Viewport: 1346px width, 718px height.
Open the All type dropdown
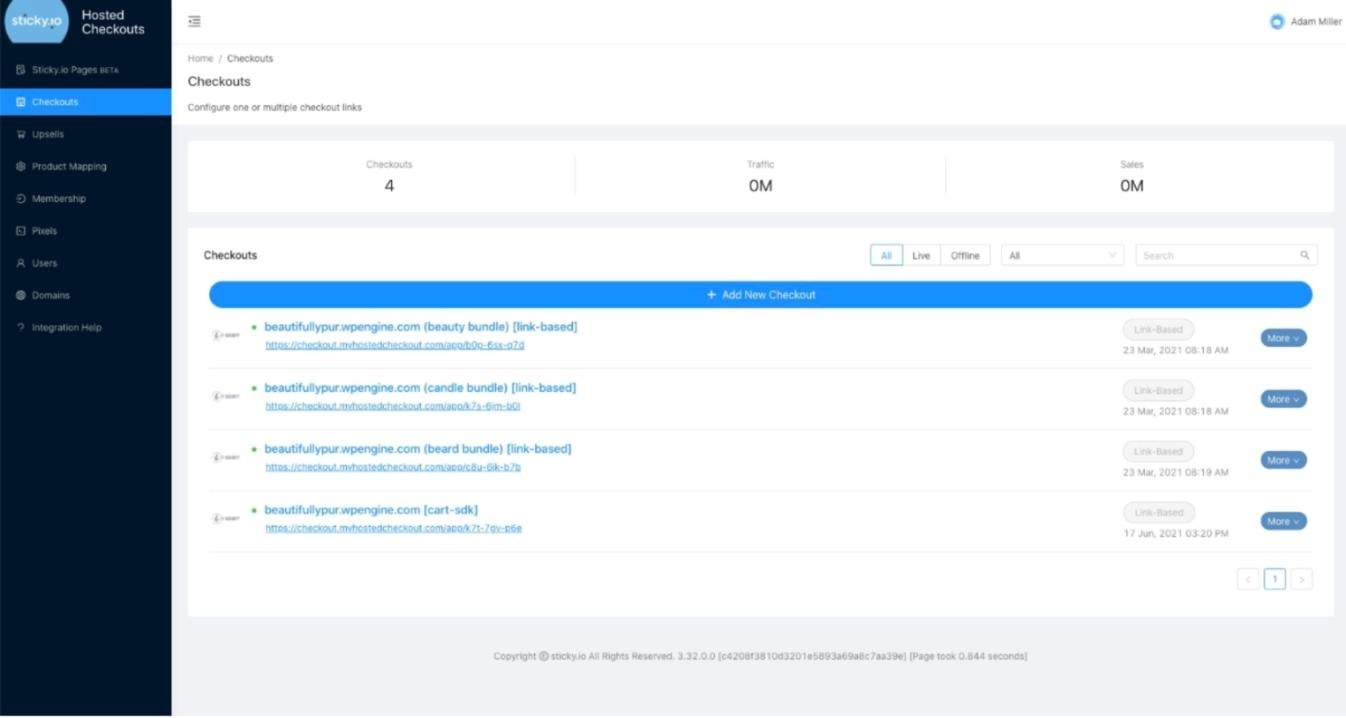pyautogui.click(x=1062, y=256)
